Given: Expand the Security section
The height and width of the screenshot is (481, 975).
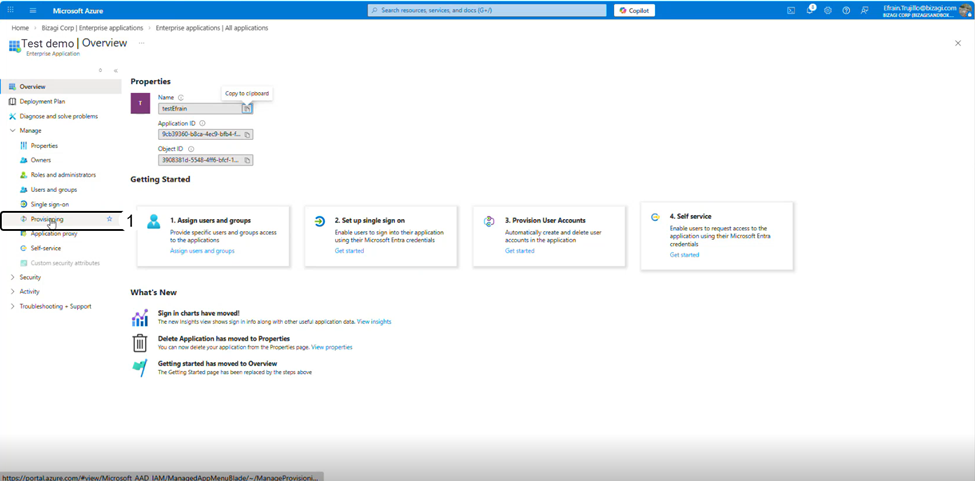Looking at the screenshot, I should pos(13,277).
